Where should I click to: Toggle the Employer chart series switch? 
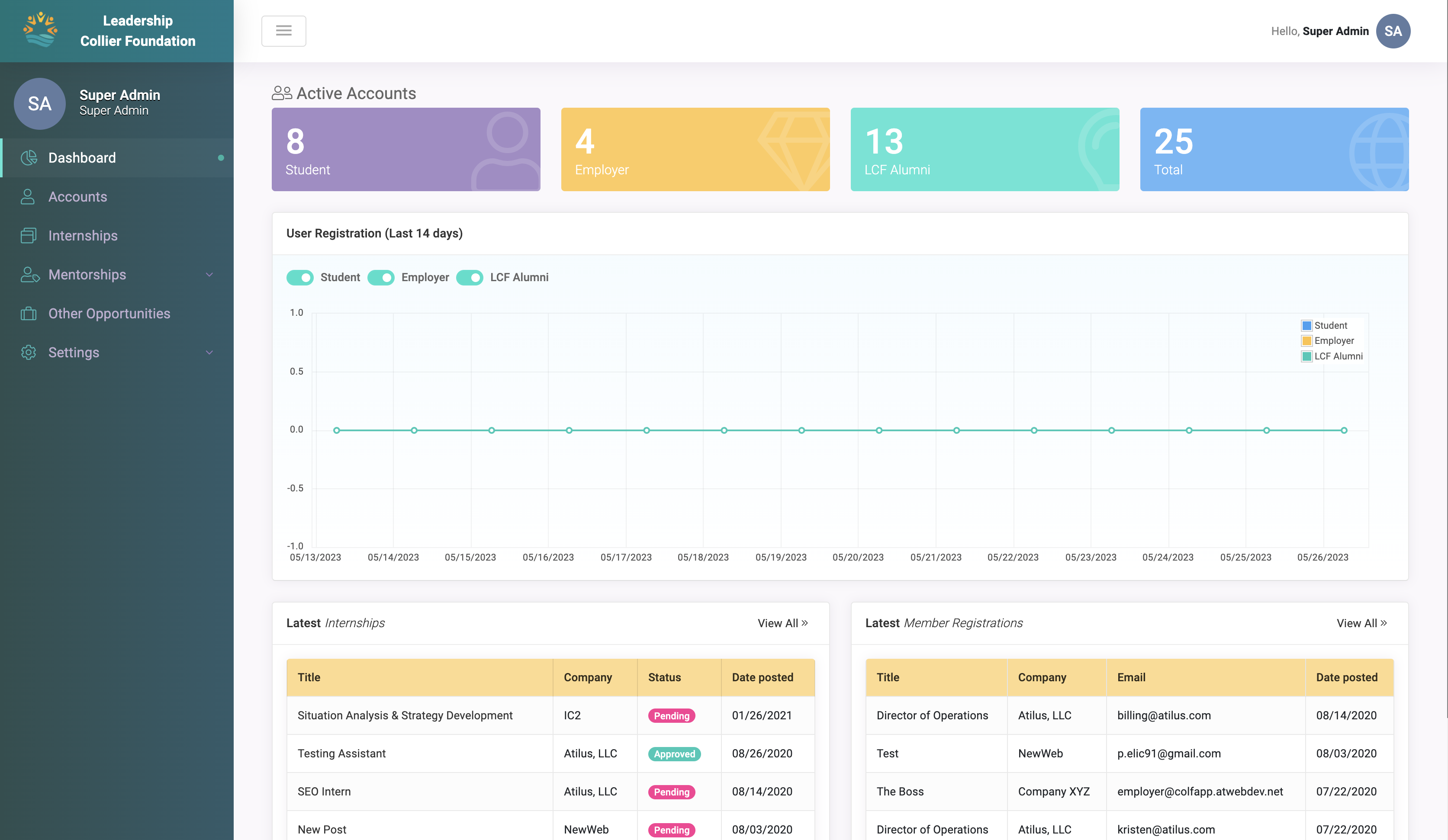[x=381, y=277]
